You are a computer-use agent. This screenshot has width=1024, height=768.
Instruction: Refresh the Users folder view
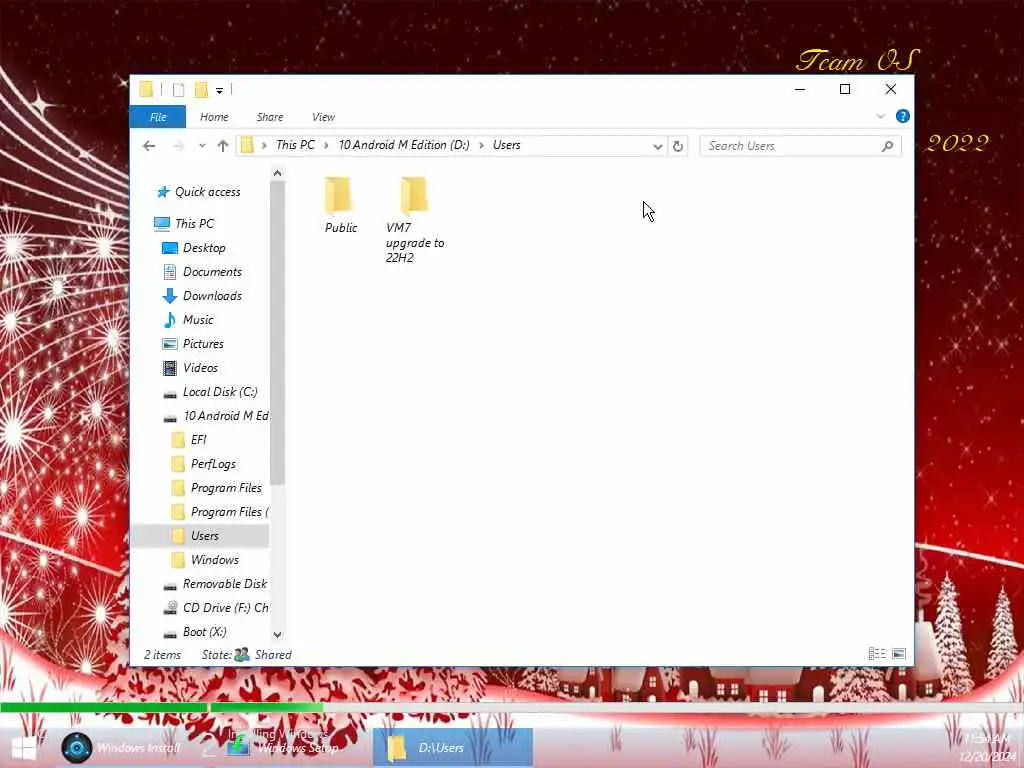(x=678, y=146)
